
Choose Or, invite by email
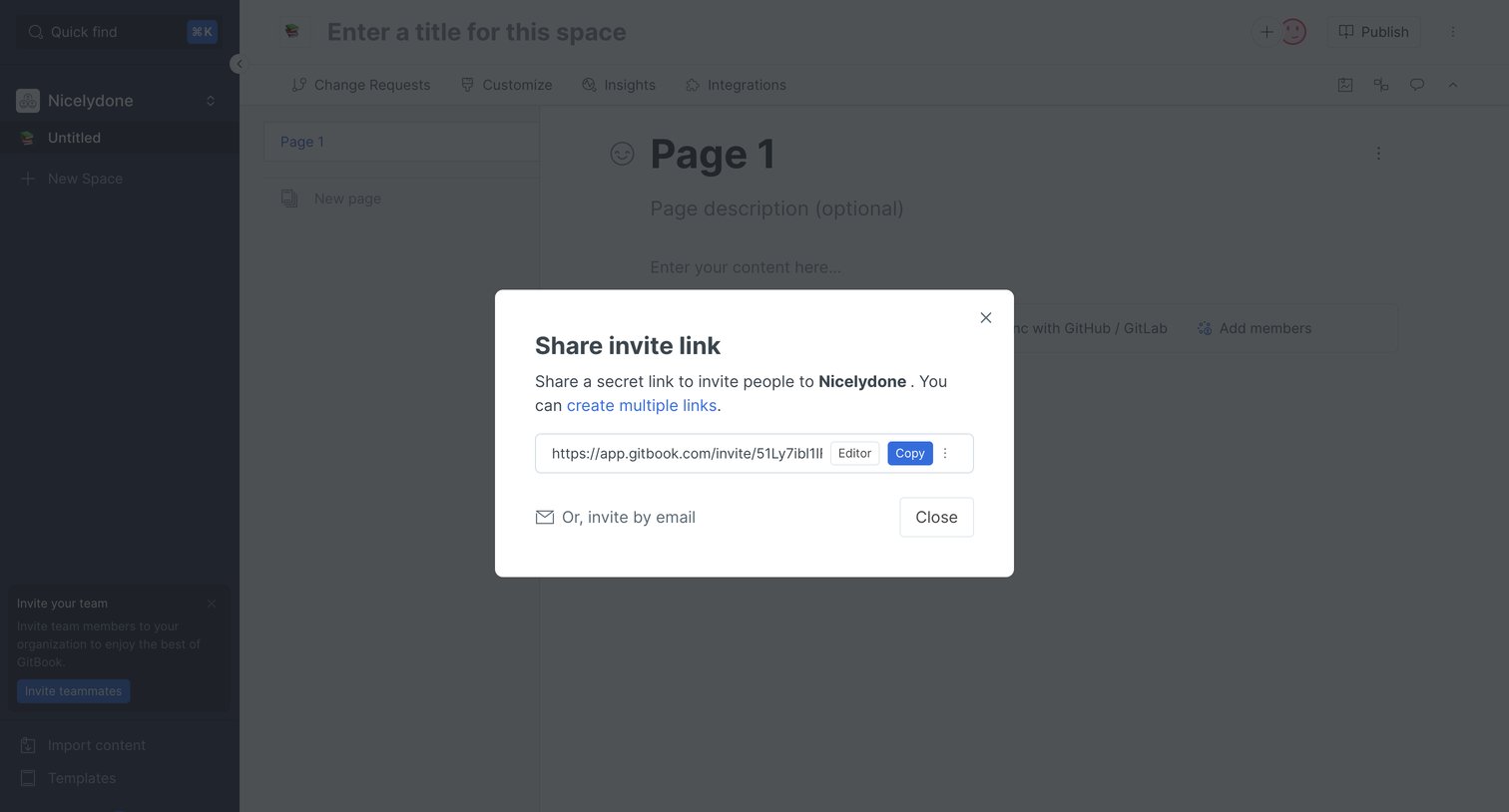click(x=616, y=517)
